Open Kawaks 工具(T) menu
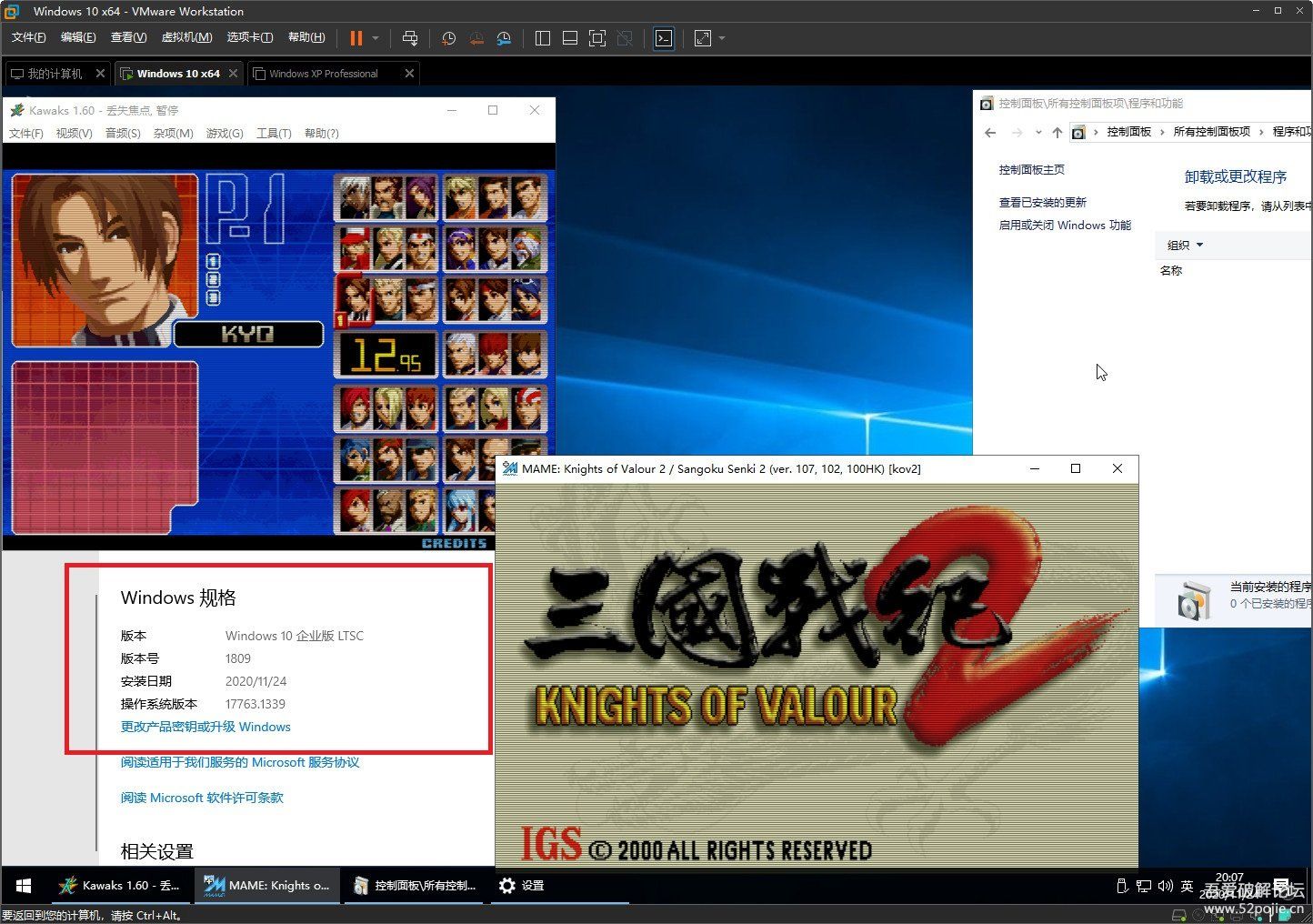Viewport: 1313px width, 924px height. point(274,133)
